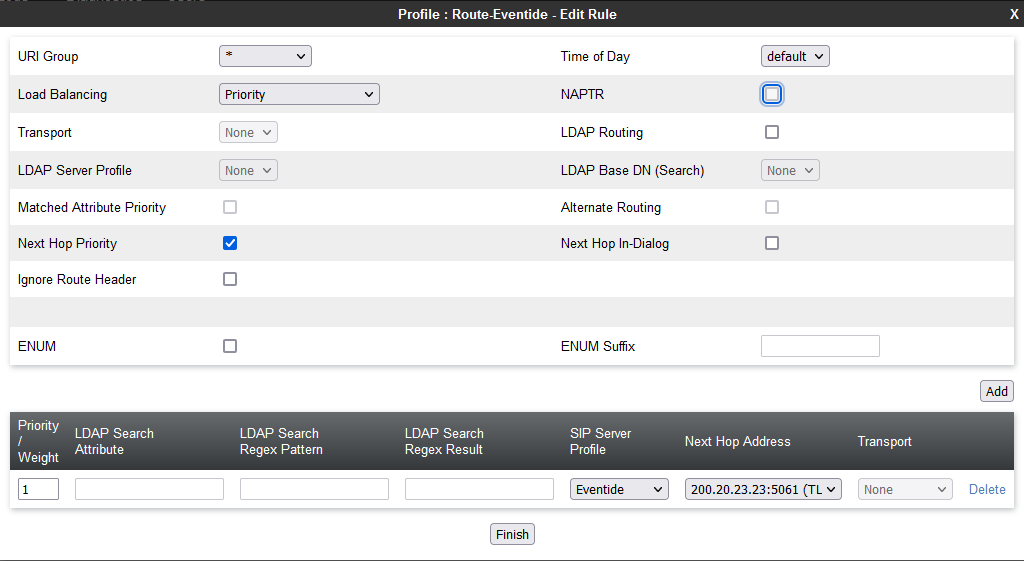Enable the NAPTR checkbox
The image size is (1024, 561).
click(772, 94)
